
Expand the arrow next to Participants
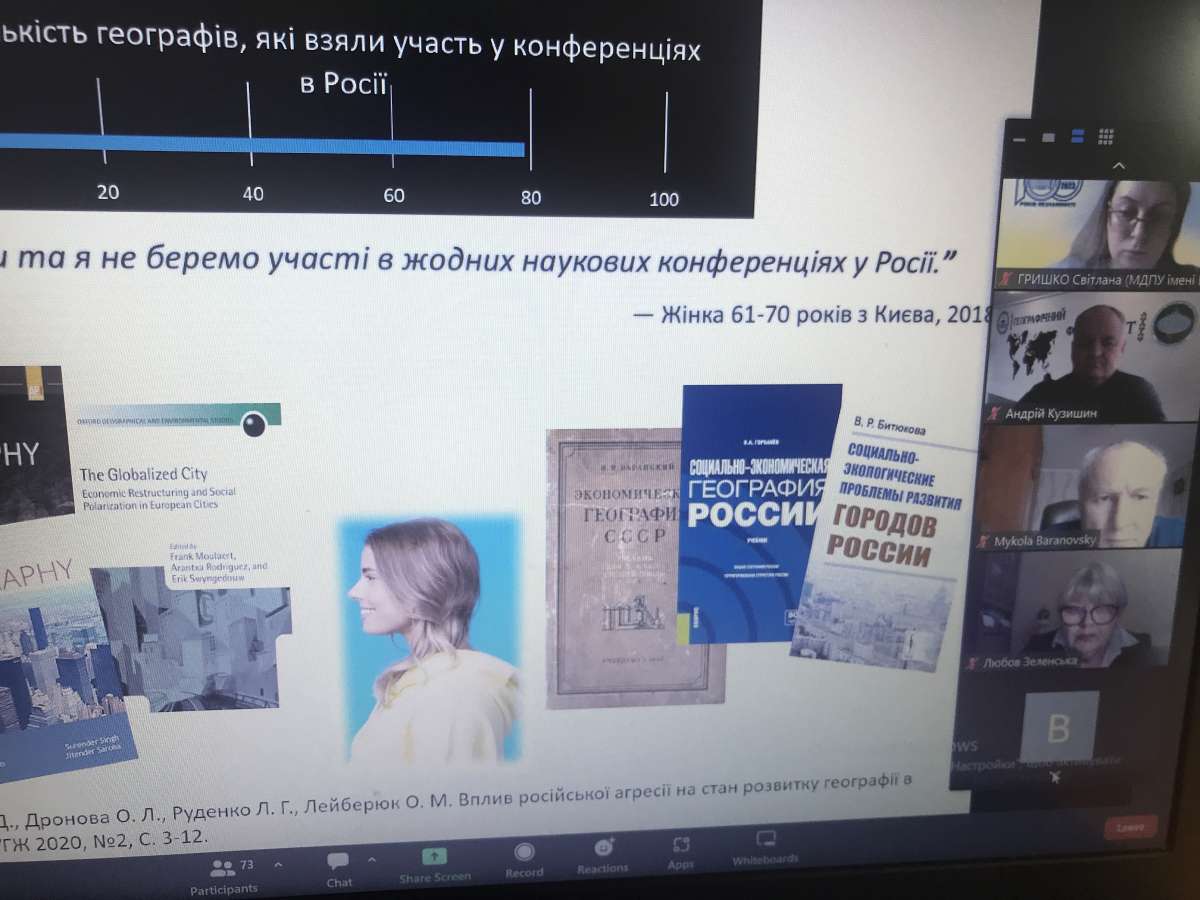(x=278, y=864)
